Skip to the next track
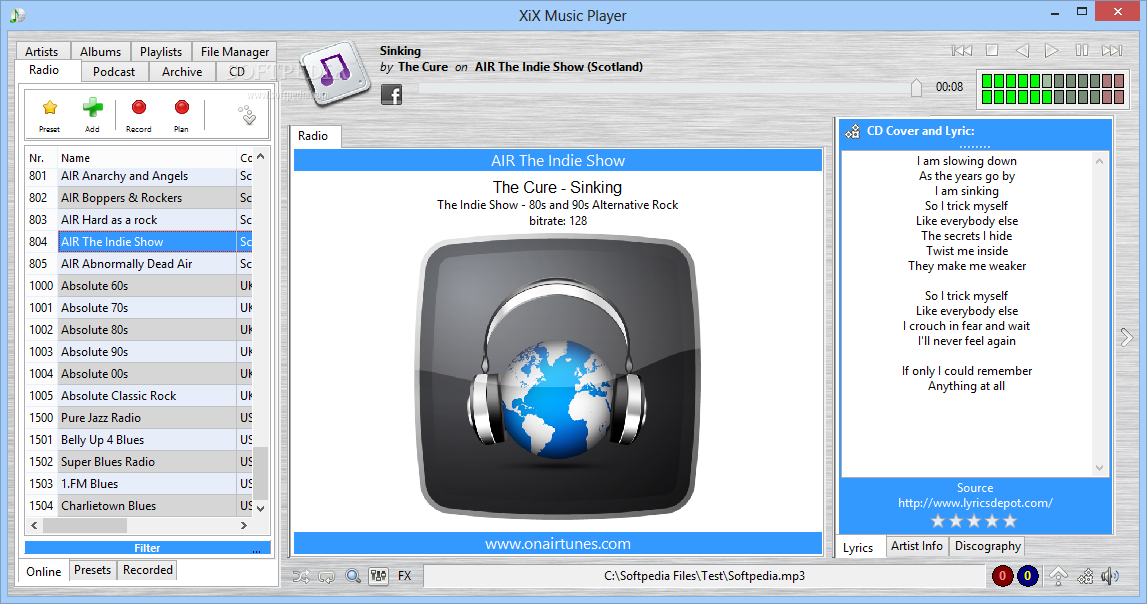The width and height of the screenshot is (1147, 604). 1112,50
